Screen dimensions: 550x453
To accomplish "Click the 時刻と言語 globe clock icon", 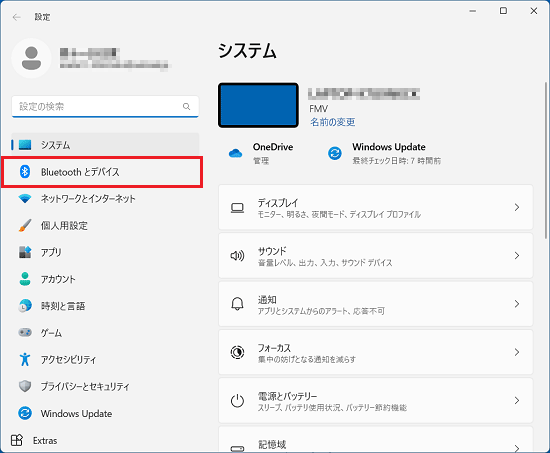I will (x=25, y=306).
